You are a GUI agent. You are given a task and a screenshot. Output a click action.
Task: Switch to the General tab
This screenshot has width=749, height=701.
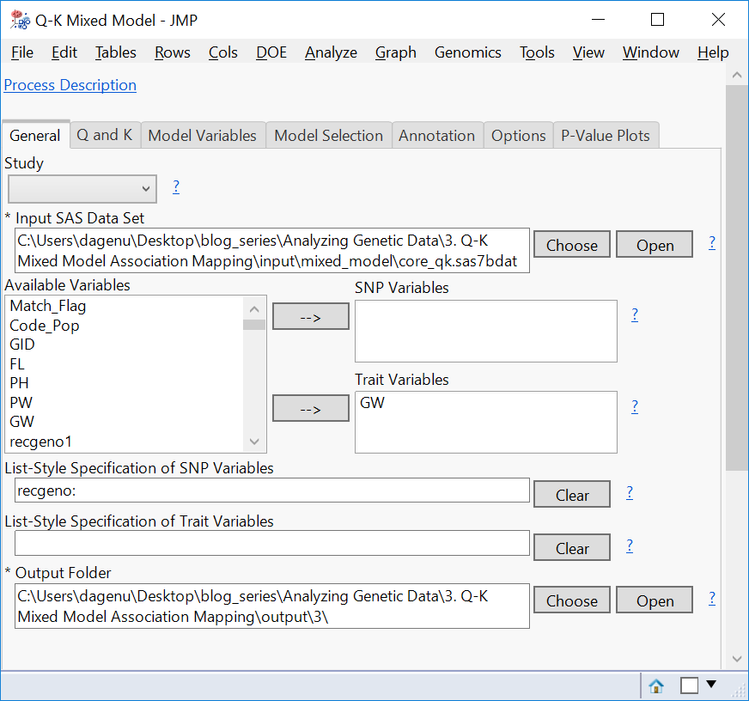click(35, 135)
